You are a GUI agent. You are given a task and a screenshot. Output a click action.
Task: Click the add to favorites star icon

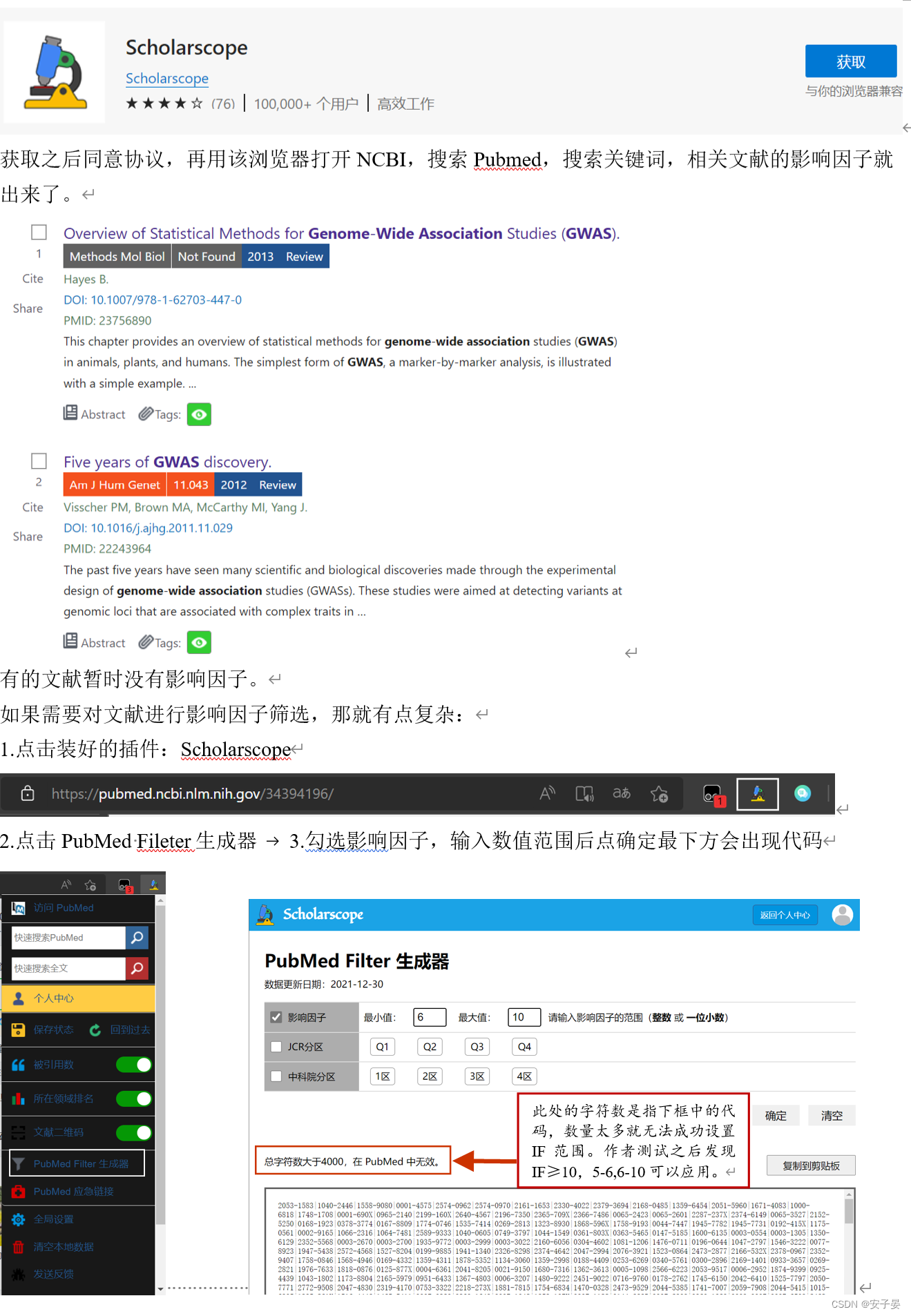tap(659, 794)
